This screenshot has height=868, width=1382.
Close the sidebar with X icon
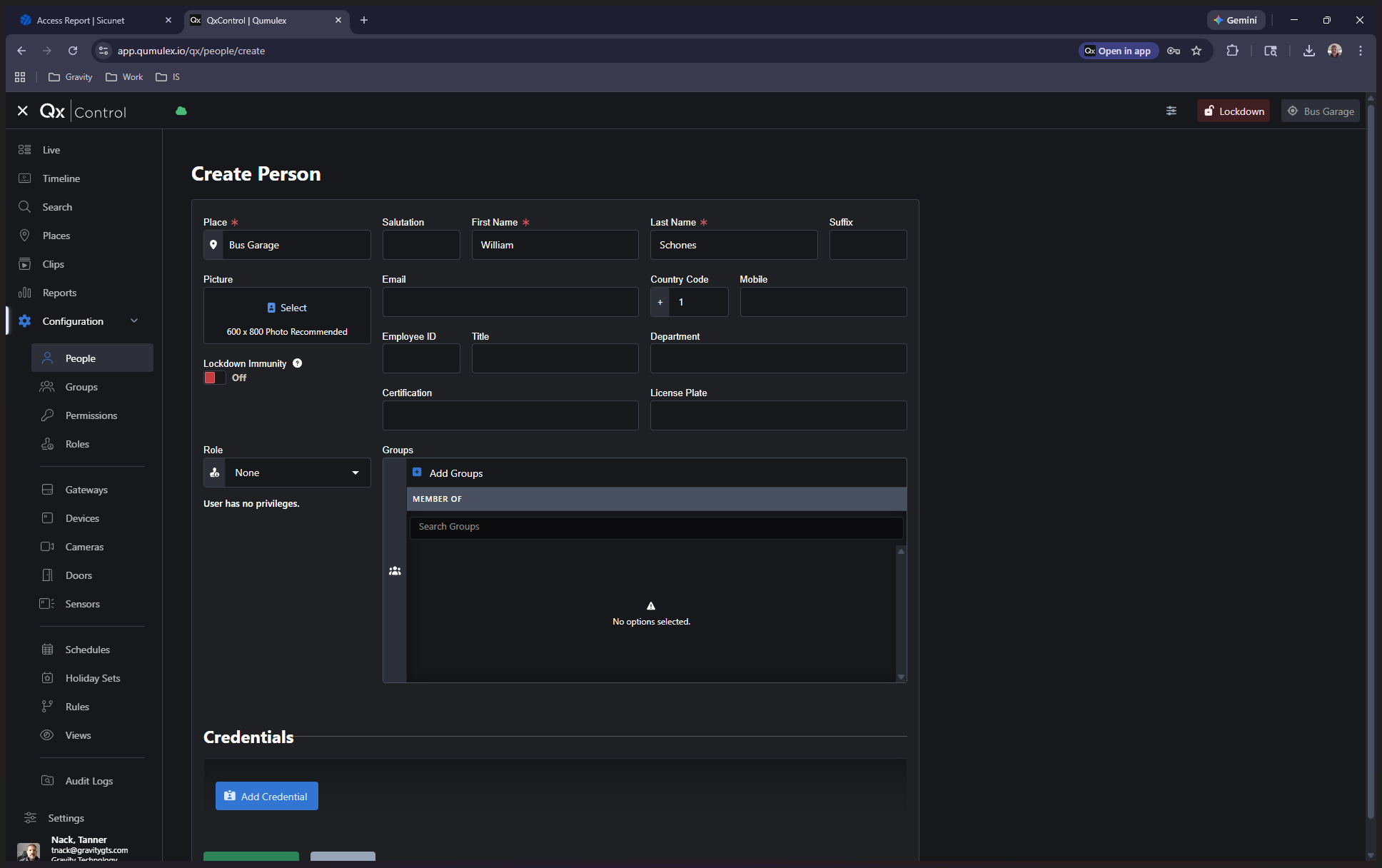click(x=23, y=111)
